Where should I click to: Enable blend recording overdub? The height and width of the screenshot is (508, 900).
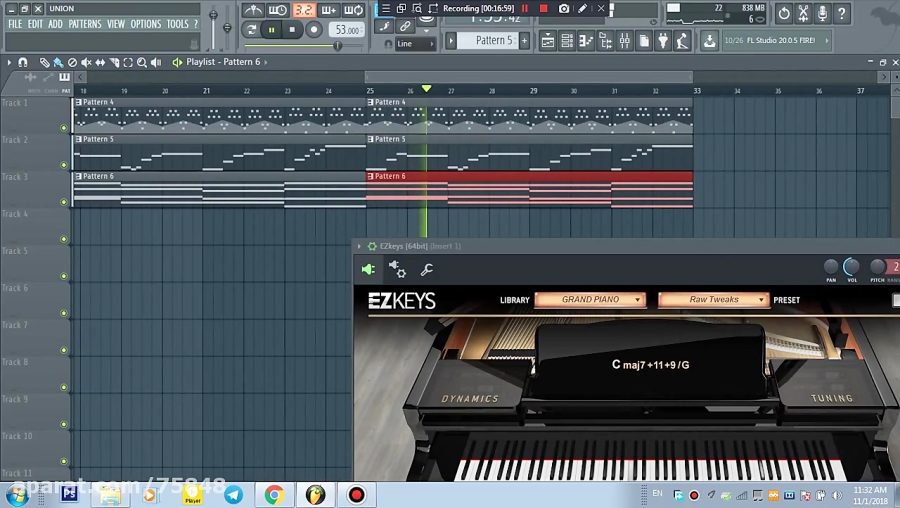tap(328, 10)
